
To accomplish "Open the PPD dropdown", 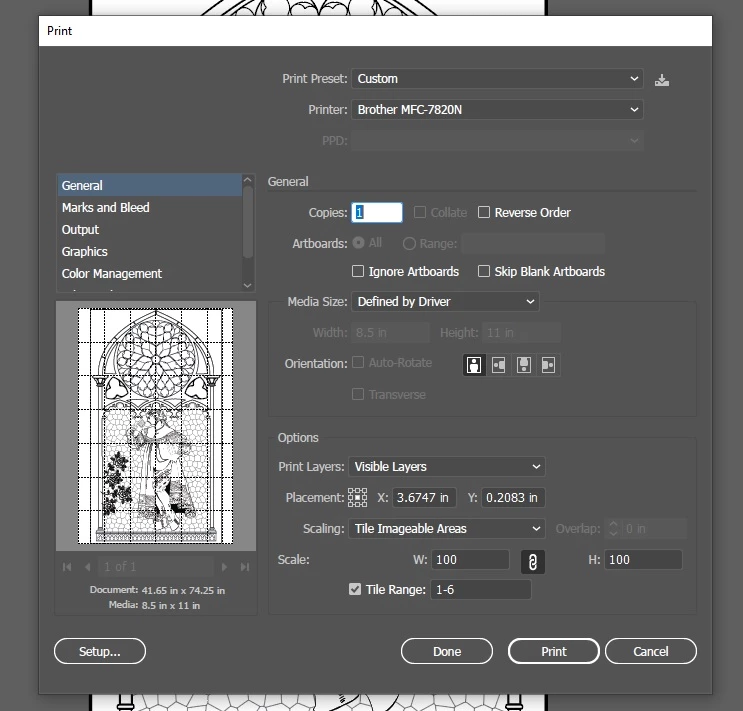I will [x=497, y=141].
